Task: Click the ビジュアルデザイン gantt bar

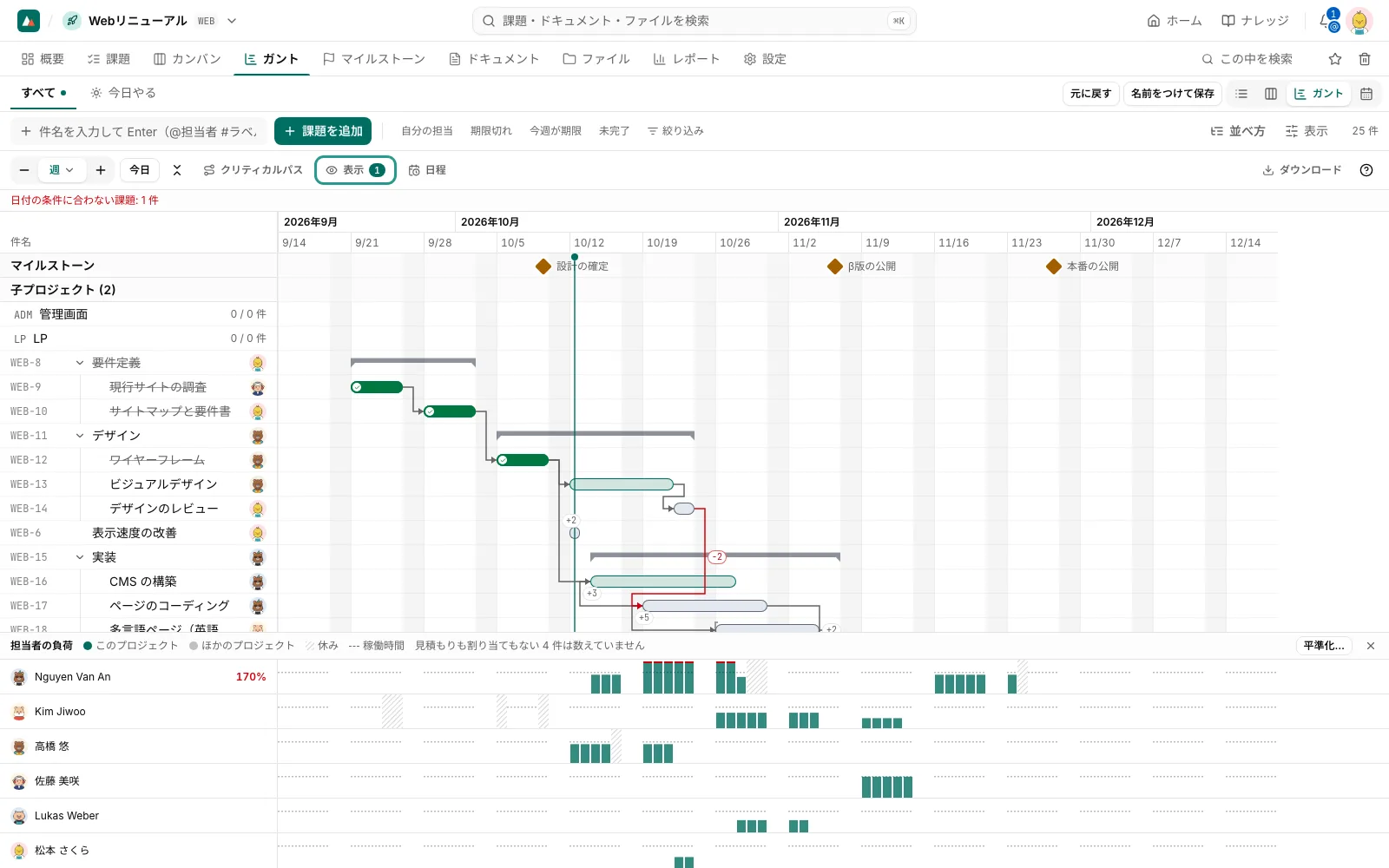Action: coord(622,484)
